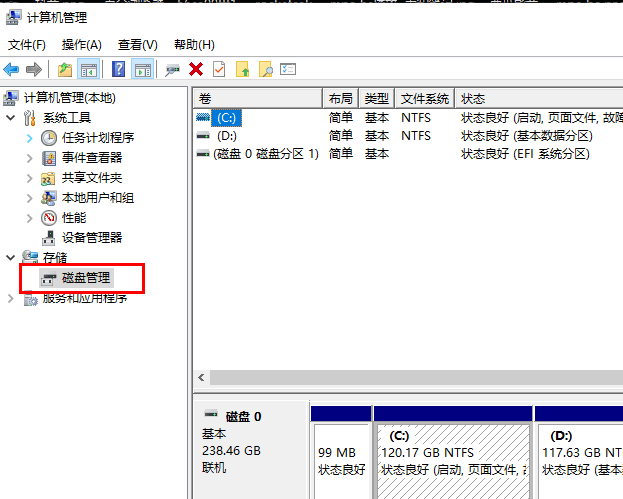Expand the 共享文件夹 node
Image resolution: width=623 pixels, height=499 pixels.
[x=29, y=178]
